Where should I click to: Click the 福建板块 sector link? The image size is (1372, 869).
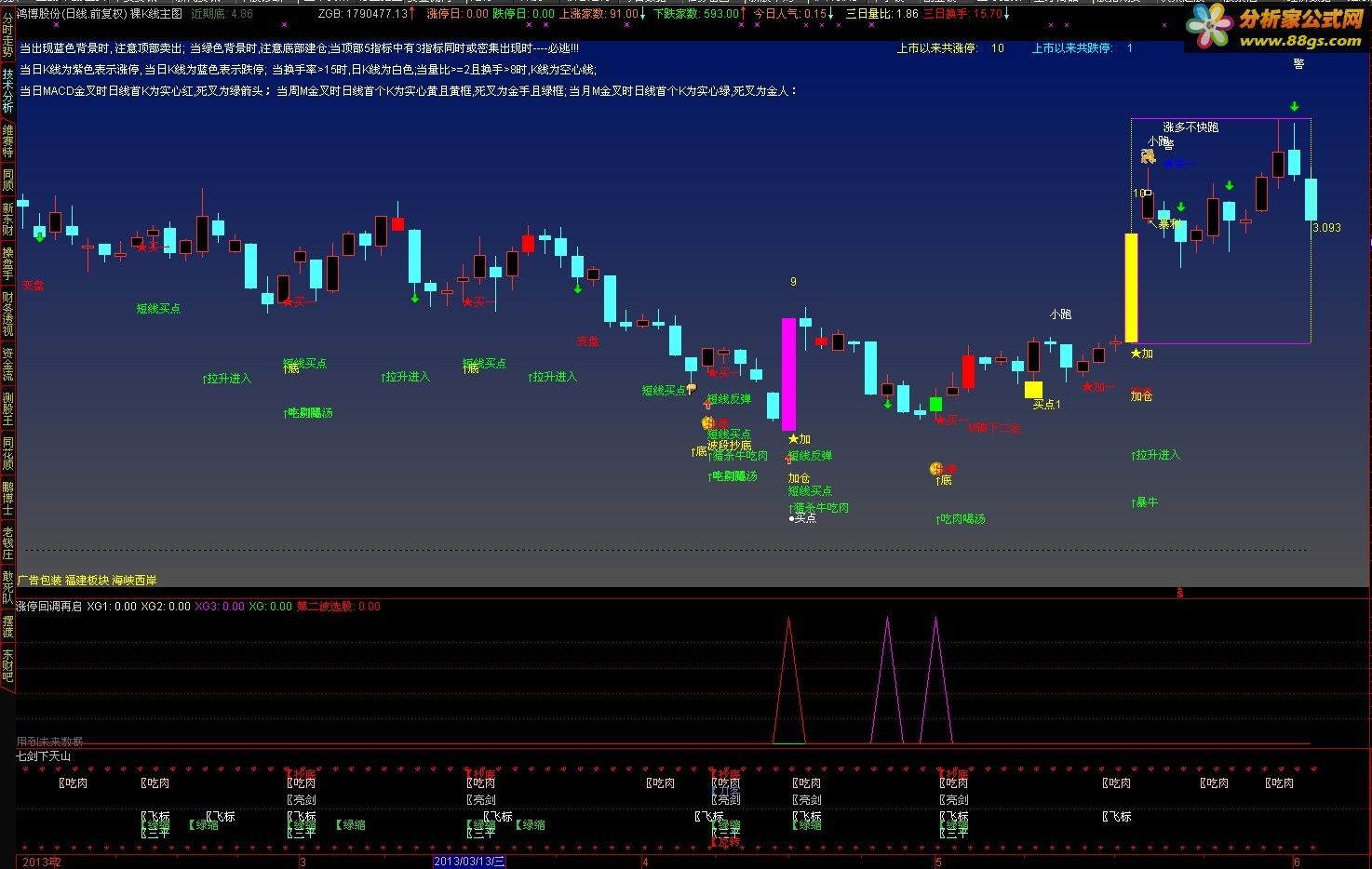point(87,580)
